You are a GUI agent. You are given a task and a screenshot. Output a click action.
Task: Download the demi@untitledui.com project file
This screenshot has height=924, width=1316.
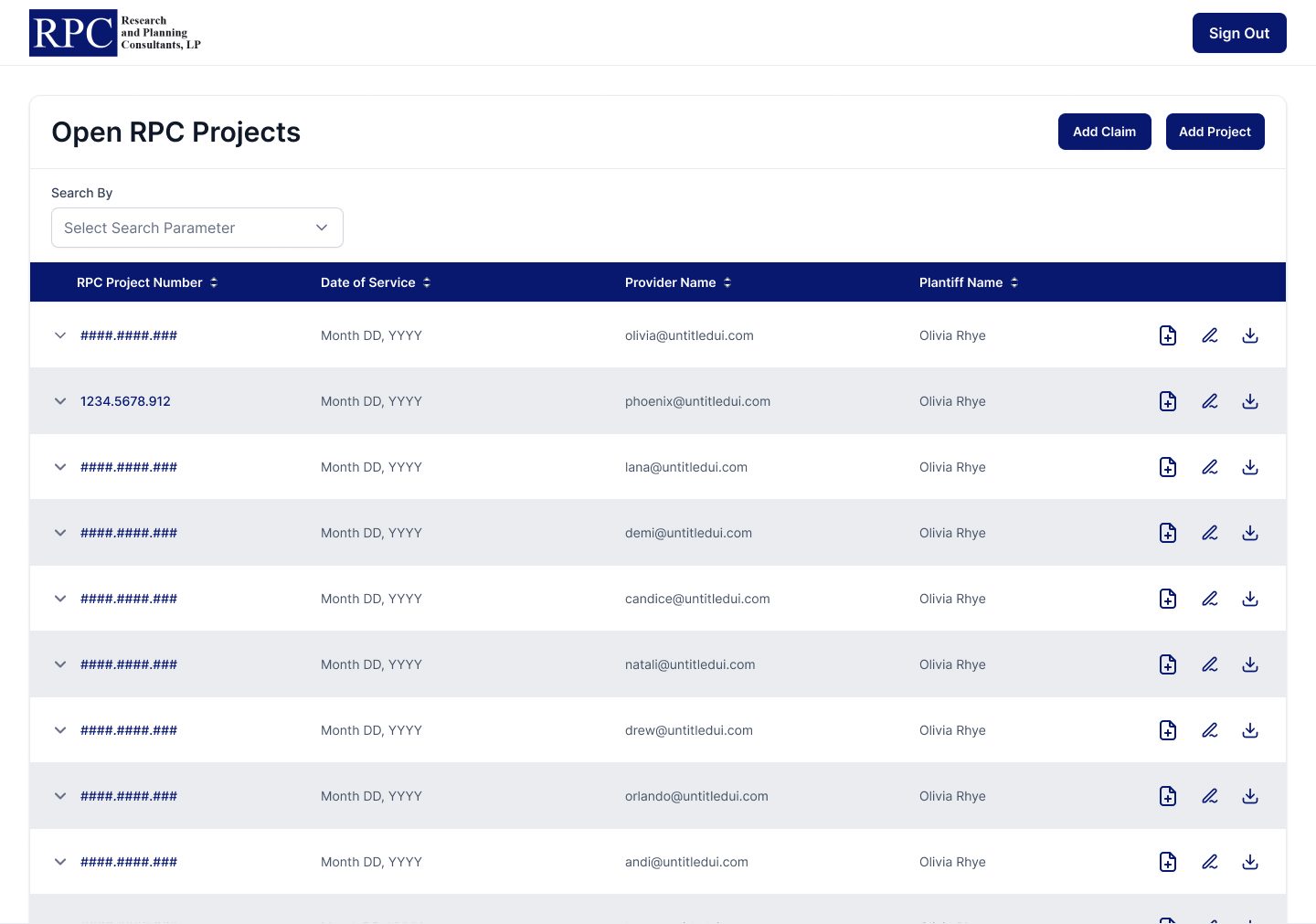1250,533
